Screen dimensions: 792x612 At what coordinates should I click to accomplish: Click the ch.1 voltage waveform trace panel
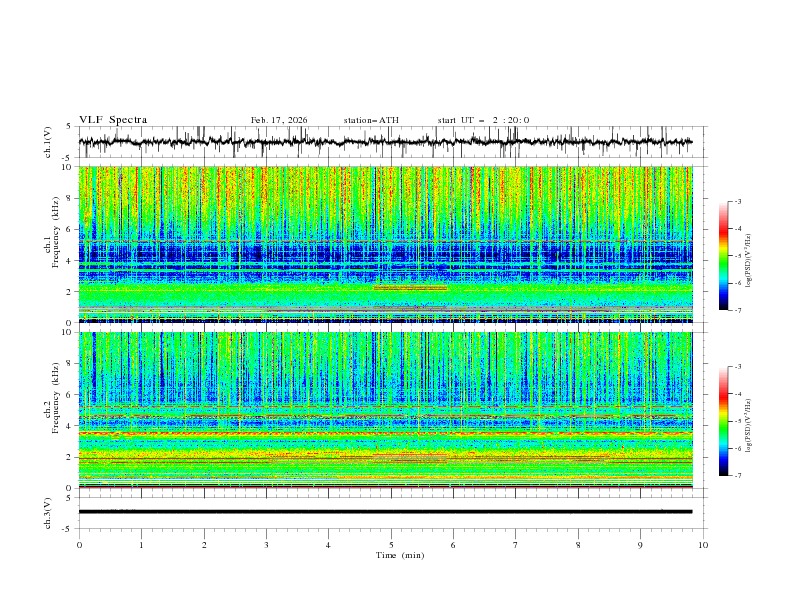(391, 142)
